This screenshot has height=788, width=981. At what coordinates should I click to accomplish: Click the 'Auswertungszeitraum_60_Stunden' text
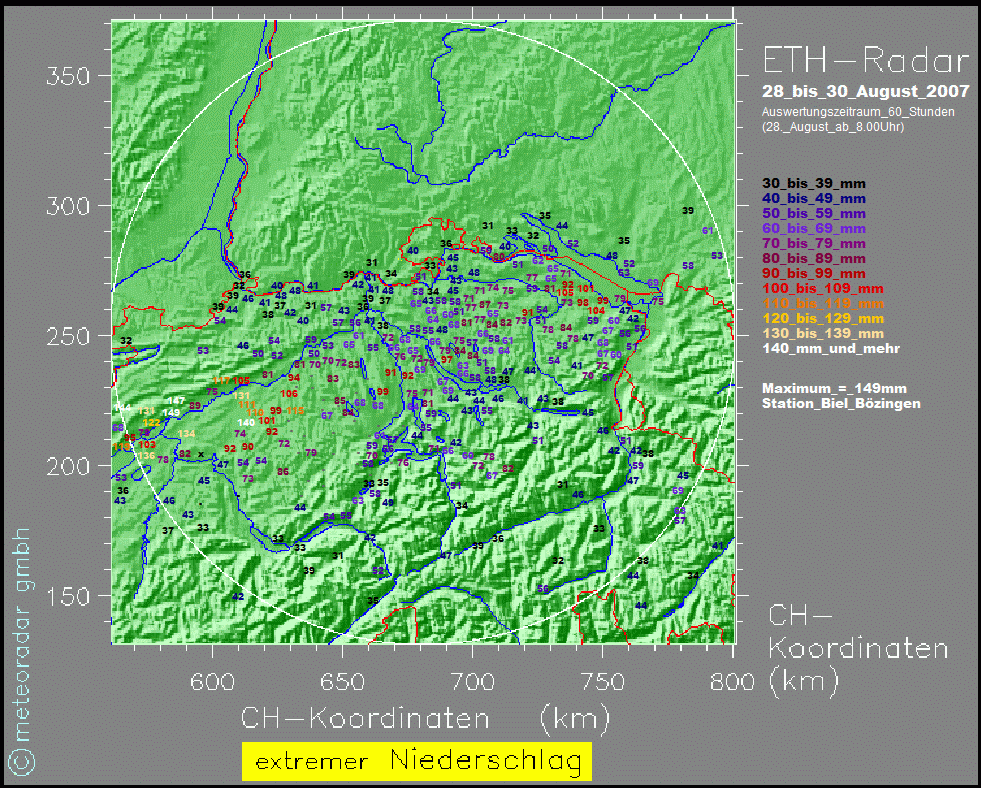(858, 112)
